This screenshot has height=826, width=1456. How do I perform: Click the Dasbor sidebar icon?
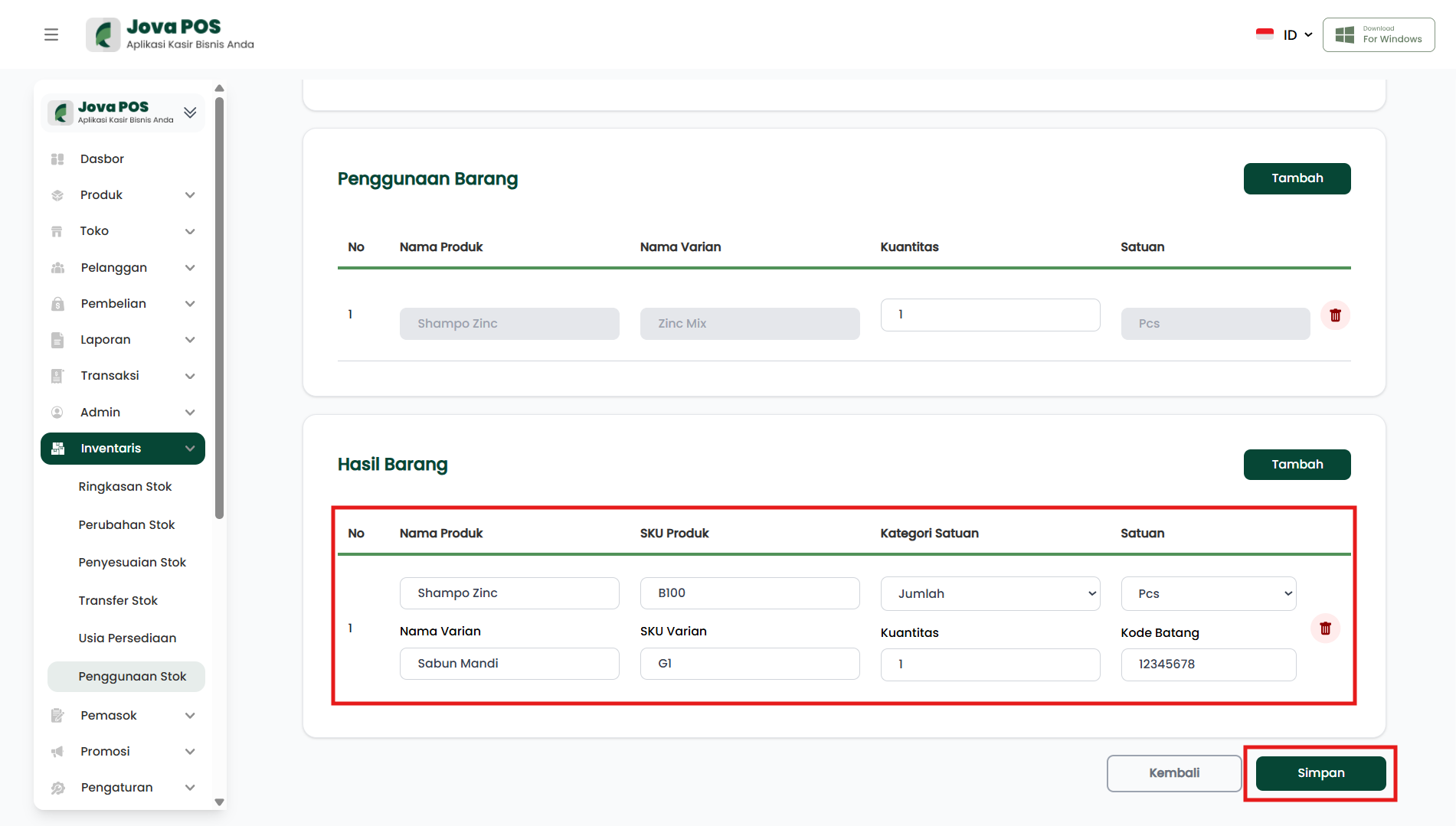(x=57, y=159)
